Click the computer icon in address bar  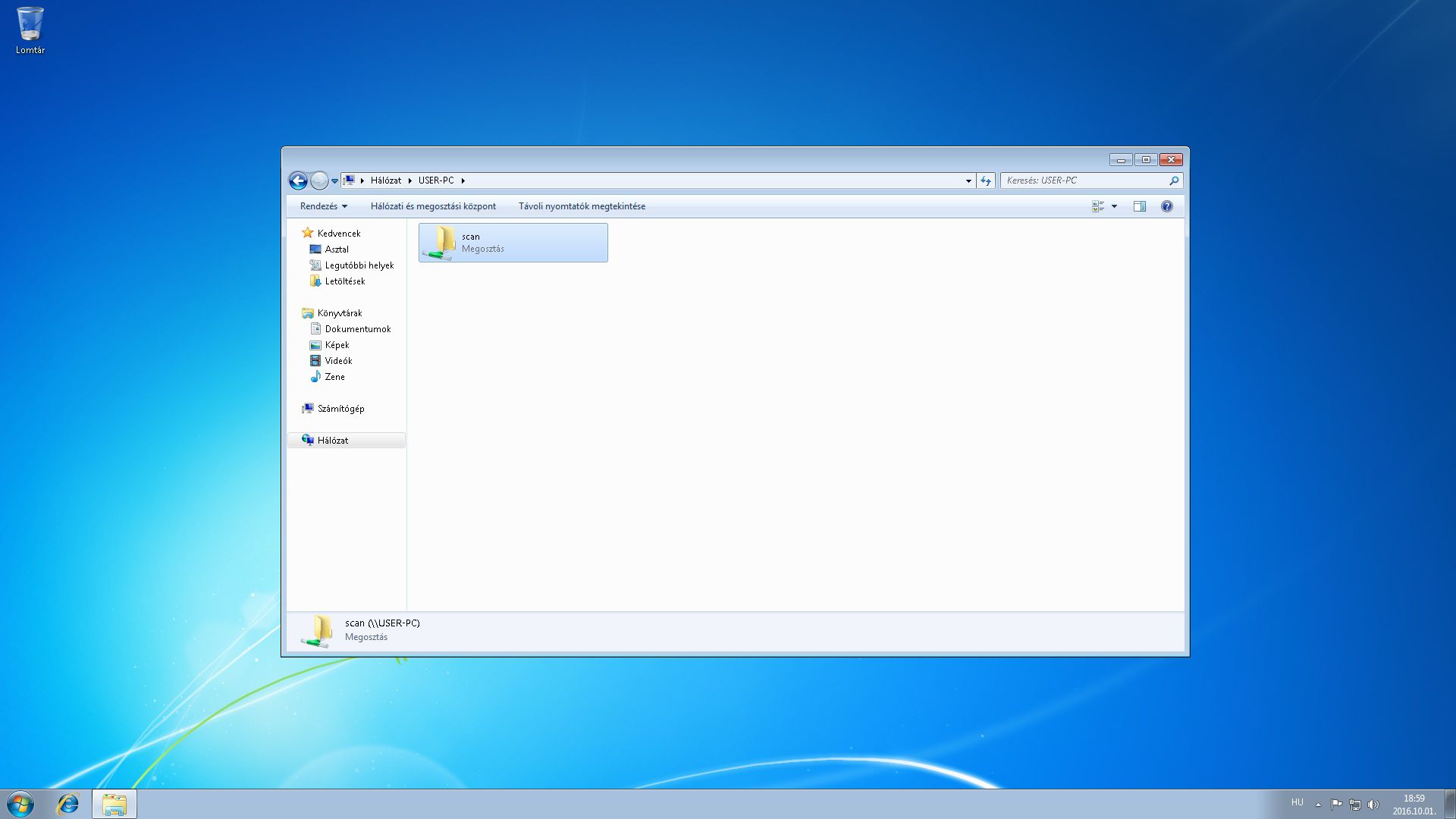coord(349,180)
